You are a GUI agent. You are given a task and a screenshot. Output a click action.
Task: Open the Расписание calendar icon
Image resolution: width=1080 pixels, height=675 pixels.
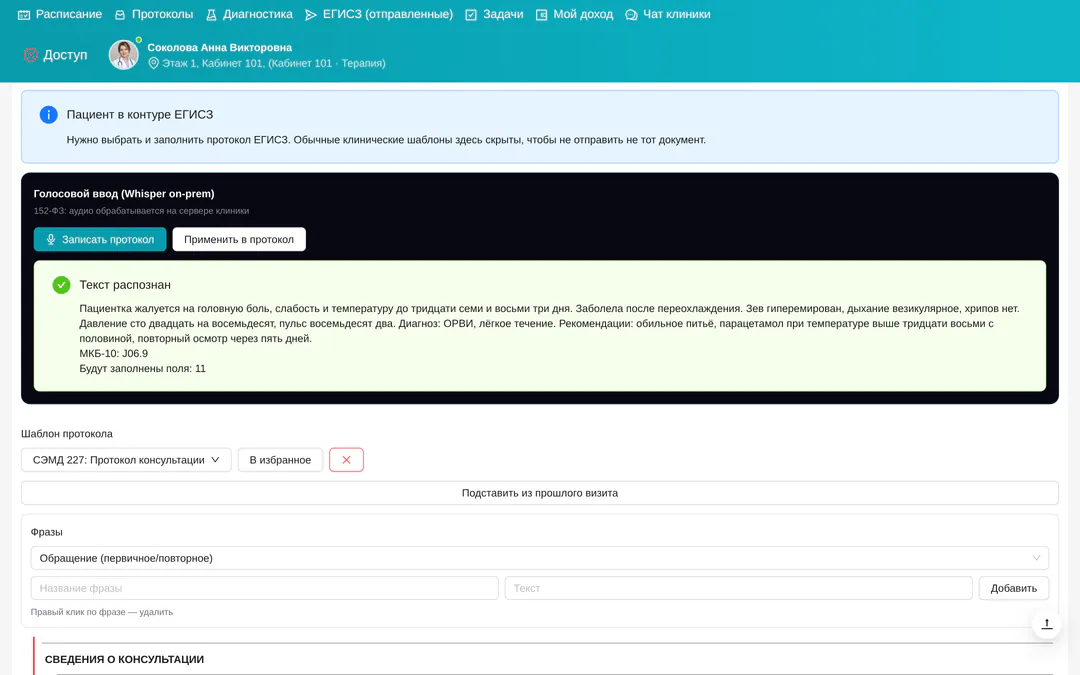pos(24,14)
